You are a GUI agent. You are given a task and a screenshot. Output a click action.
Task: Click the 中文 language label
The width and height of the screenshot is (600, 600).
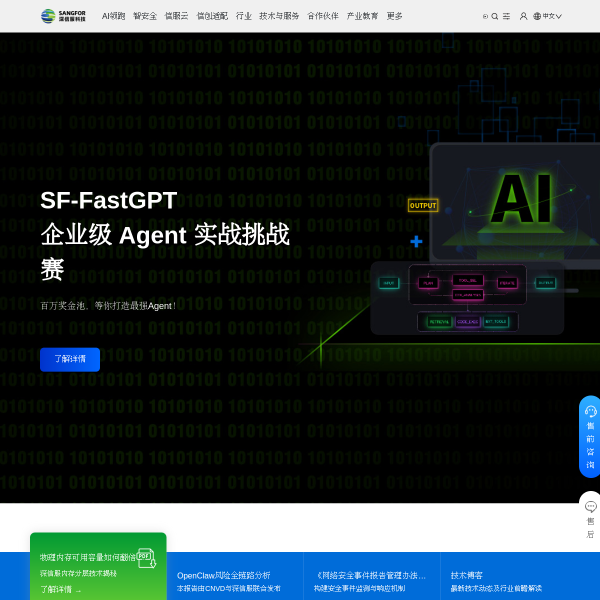548,16
